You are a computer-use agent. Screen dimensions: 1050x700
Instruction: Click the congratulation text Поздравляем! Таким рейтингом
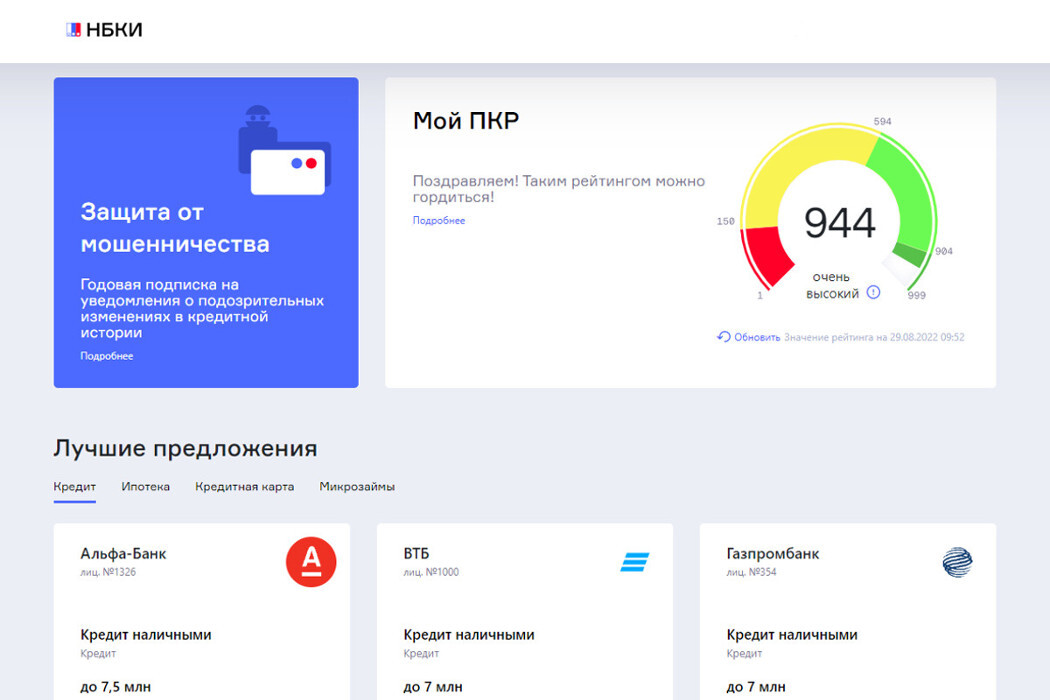558,189
